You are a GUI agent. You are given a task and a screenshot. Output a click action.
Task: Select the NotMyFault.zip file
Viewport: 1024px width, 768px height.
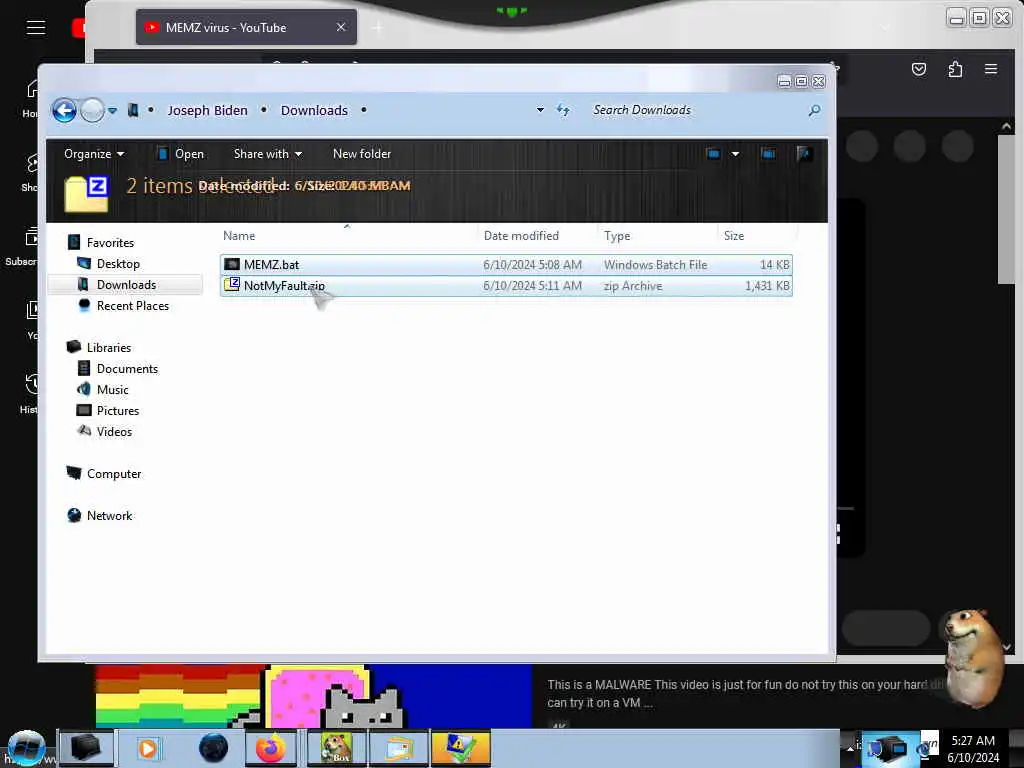[x=506, y=285]
